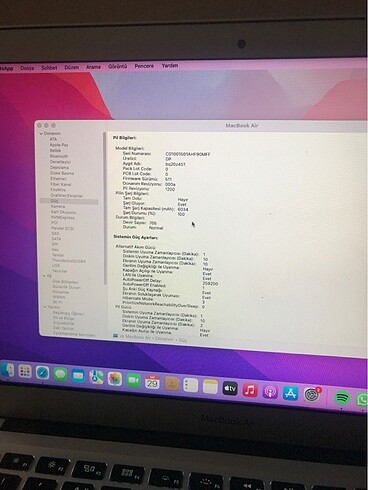The image size is (368, 490).
Task: Open the Music app in the Dock
Action: pyautogui.click(x=250, y=390)
